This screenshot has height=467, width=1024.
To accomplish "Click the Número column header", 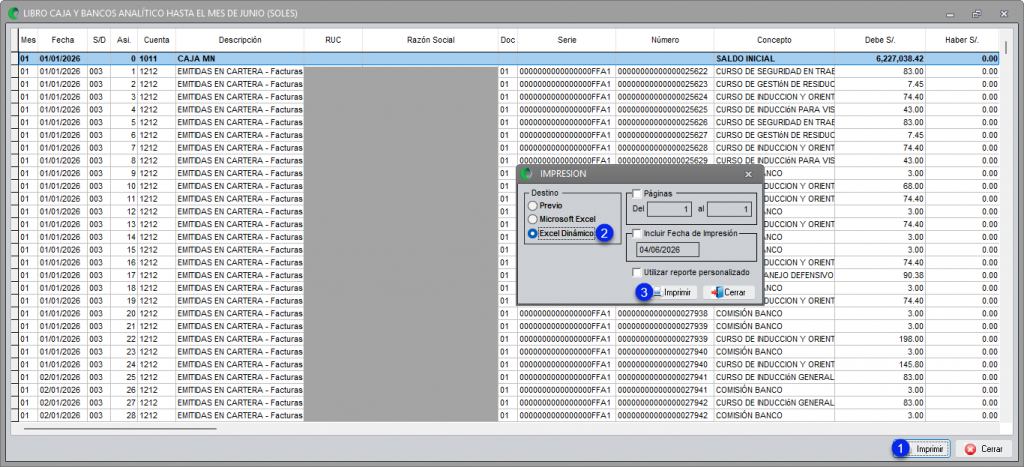I will (x=665, y=40).
